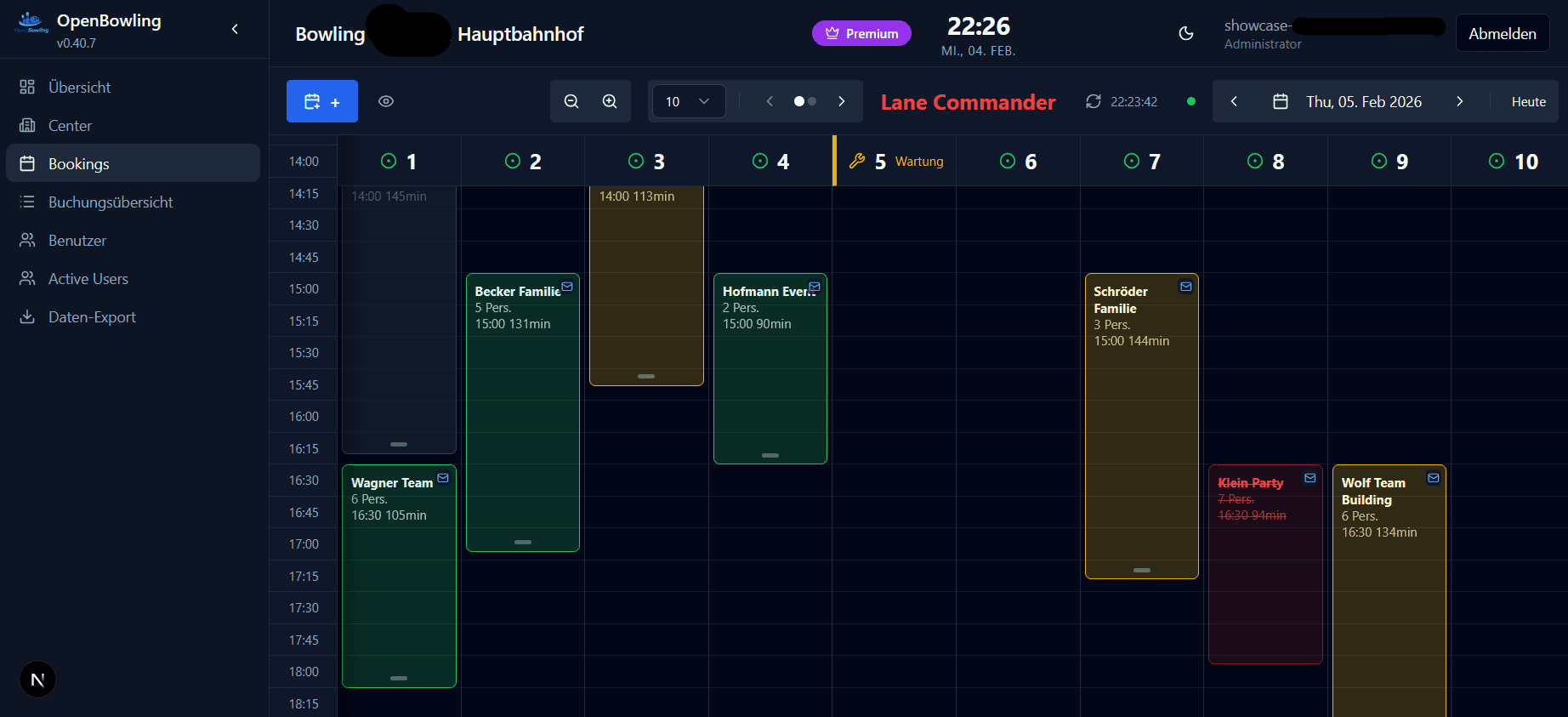
Task: Click the Lane 2 status icon
Action: pyautogui.click(x=513, y=161)
